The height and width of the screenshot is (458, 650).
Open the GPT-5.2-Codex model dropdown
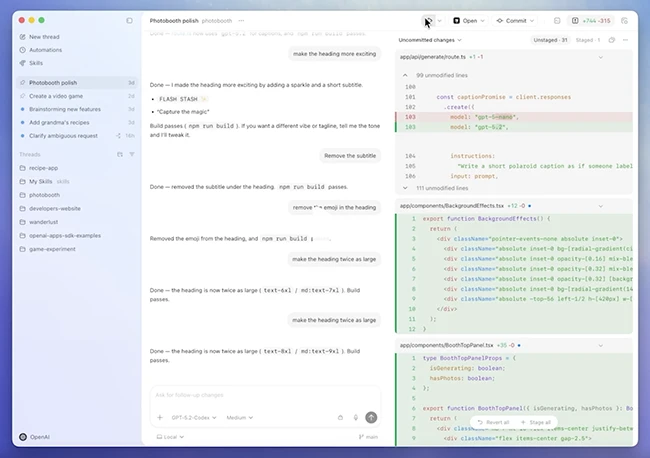point(193,418)
